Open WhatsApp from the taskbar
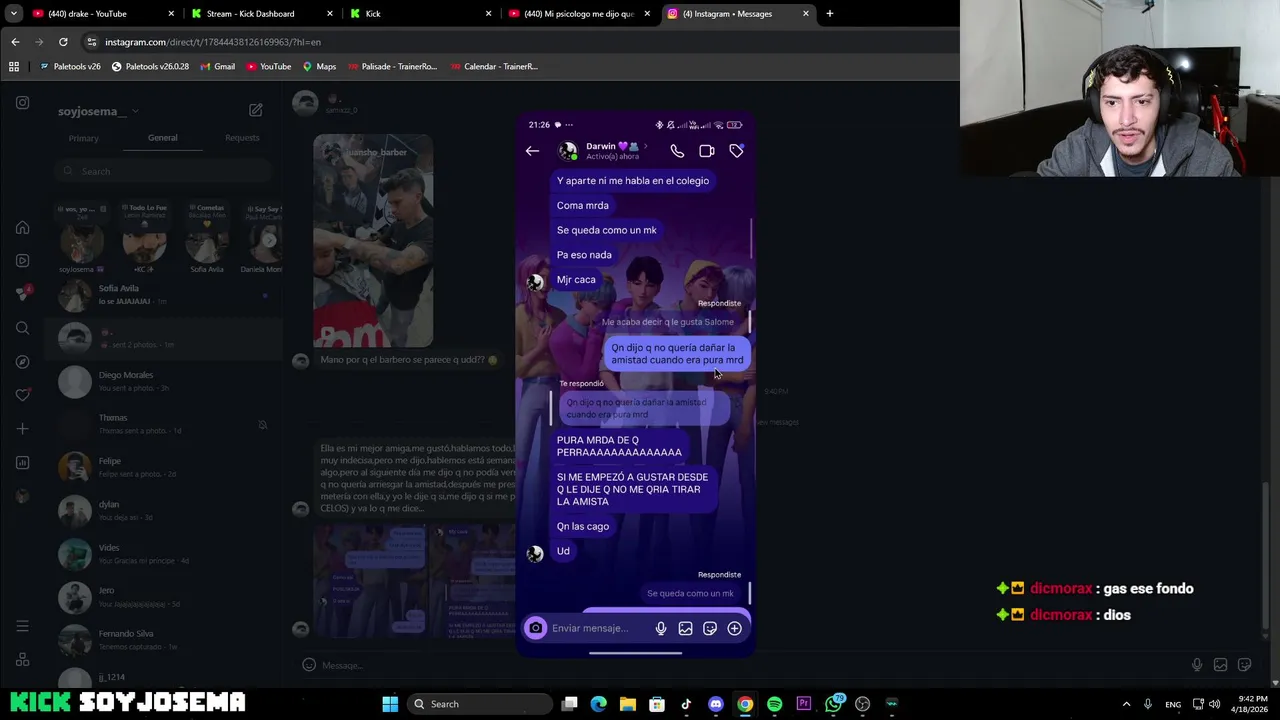This screenshot has width=1280, height=720. 833,704
